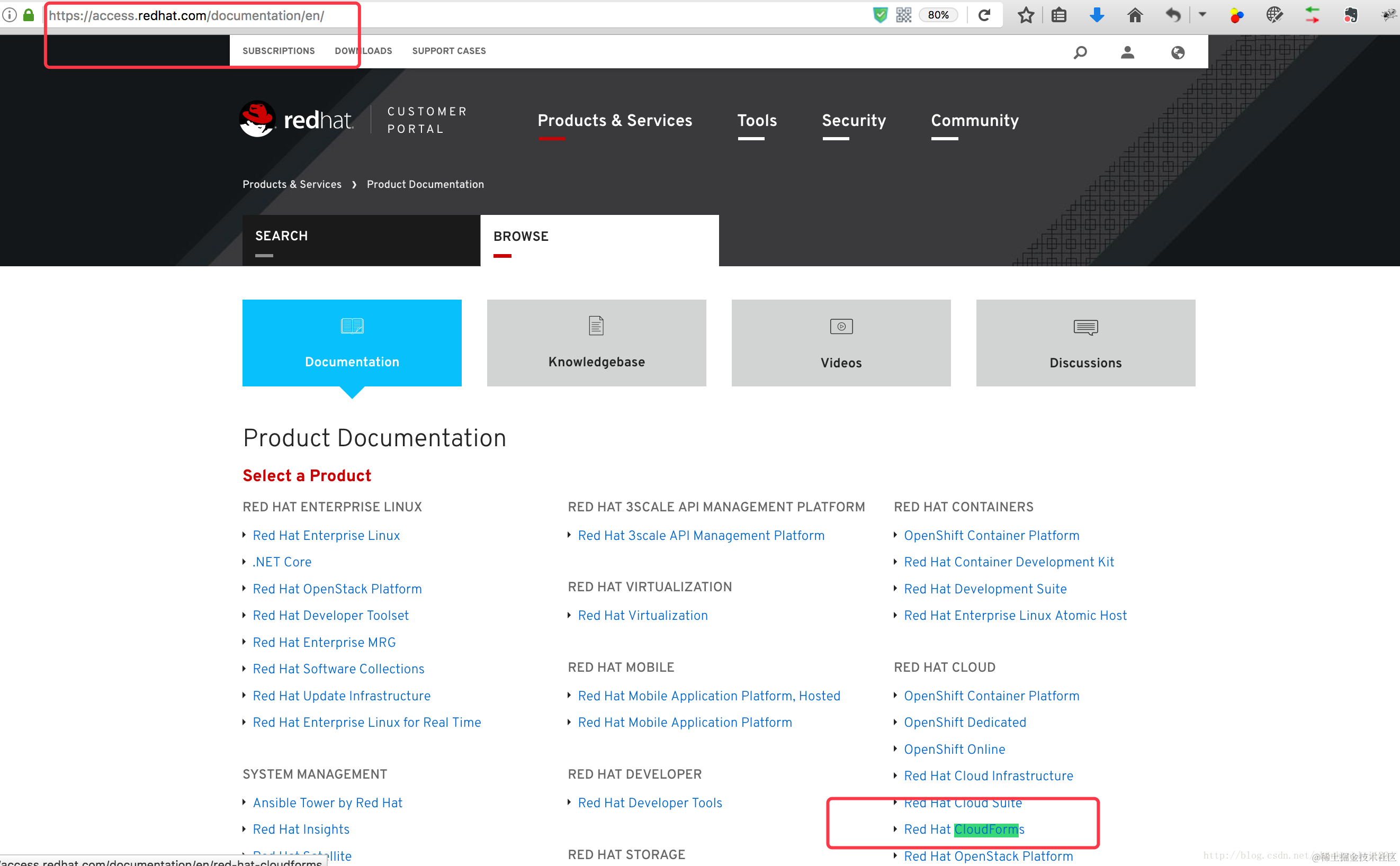Select the Knowledgebase tile
The width and height of the screenshot is (1400, 866).
pos(596,343)
